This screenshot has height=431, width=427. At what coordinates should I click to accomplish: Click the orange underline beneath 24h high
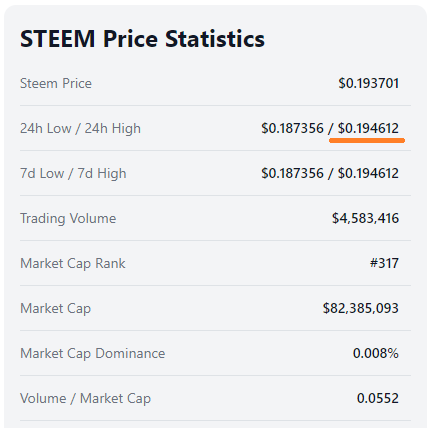(367, 141)
